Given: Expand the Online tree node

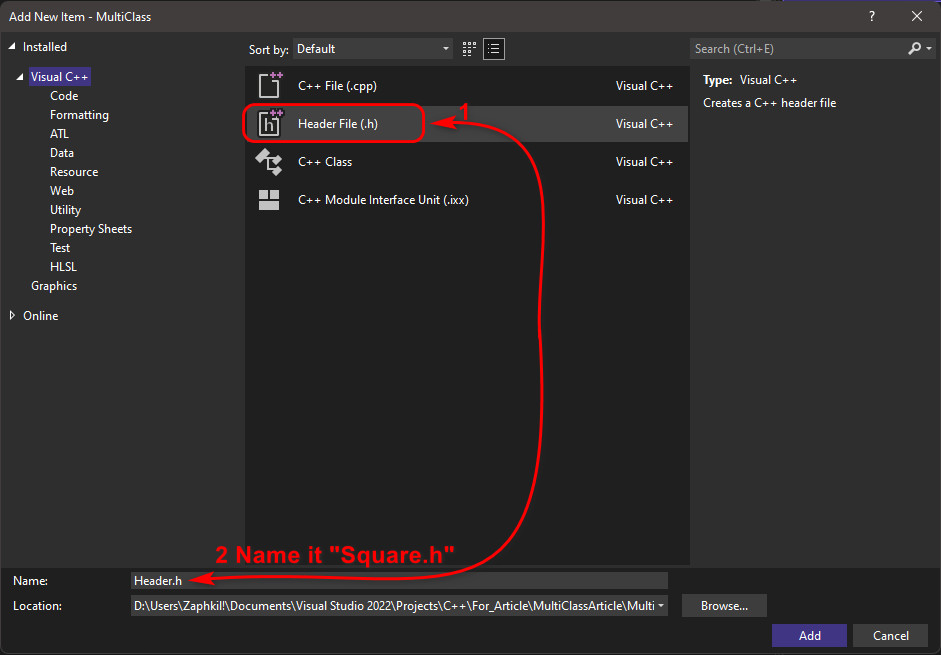Looking at the screenshot, I should click(x=12, y=315).
